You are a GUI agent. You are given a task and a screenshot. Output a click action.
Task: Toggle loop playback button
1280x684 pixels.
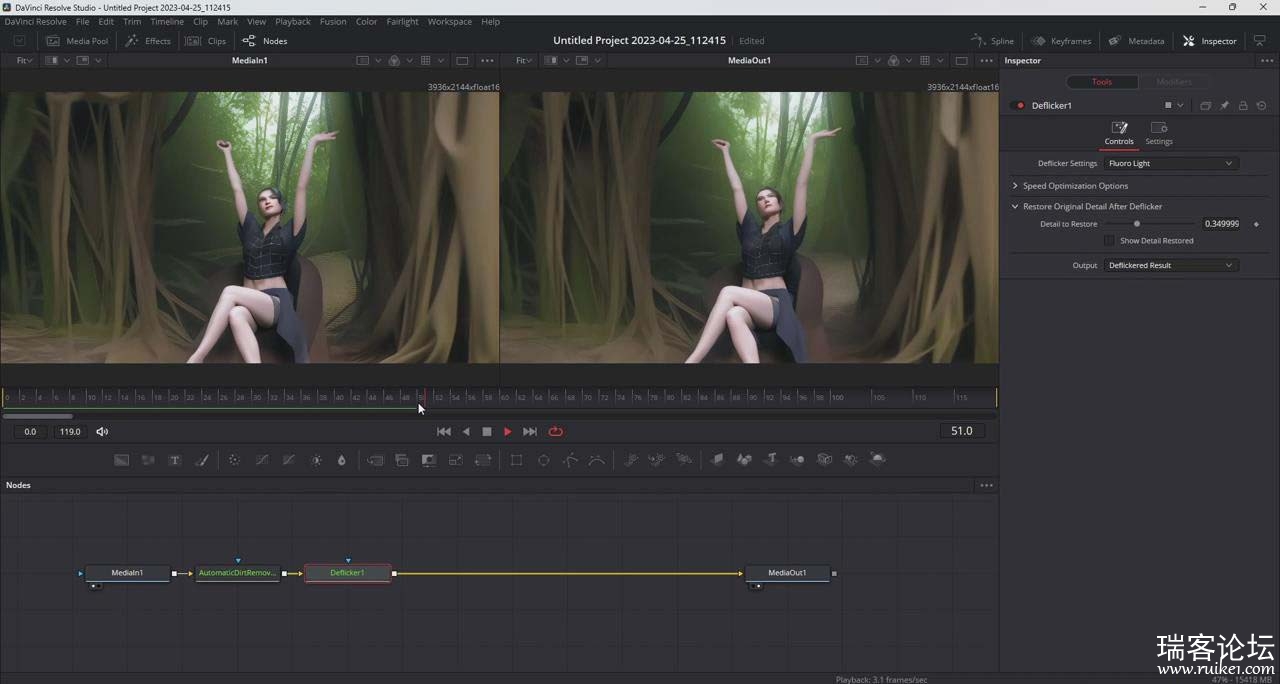click(x=556, y=432)
